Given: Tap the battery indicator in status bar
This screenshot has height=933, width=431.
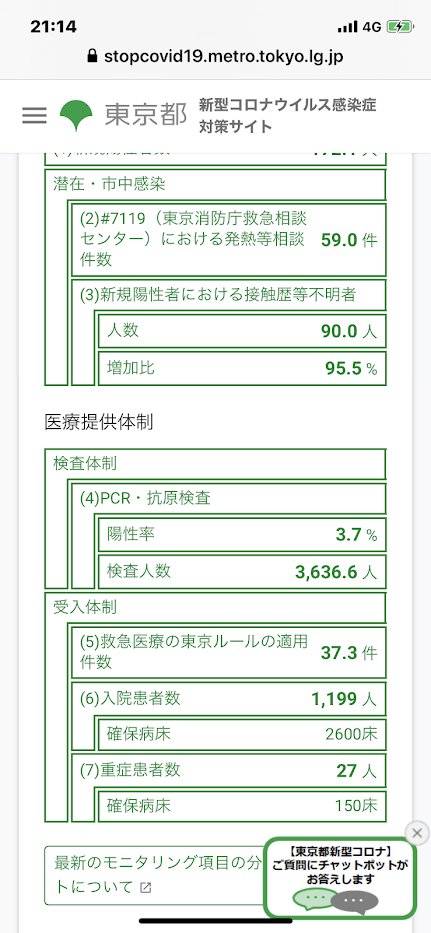Looking at the screenshot, I should tap(399, 27).
